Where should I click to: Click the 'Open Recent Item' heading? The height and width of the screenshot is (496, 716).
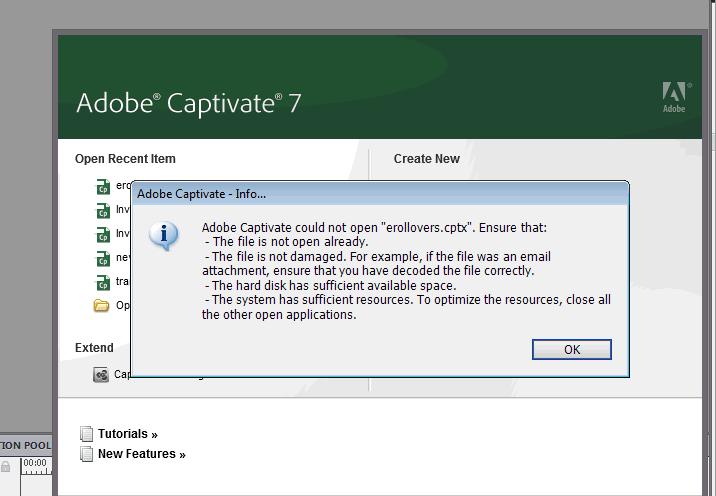pyautogui.click(x=125, y=158)
